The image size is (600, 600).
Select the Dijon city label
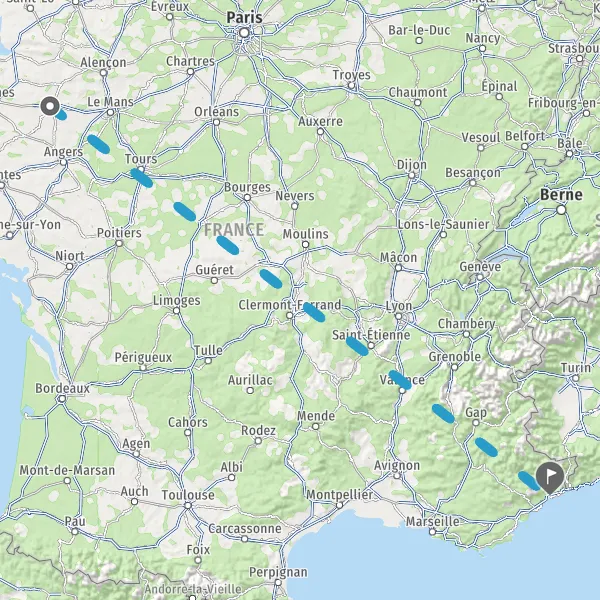point(412,165)
